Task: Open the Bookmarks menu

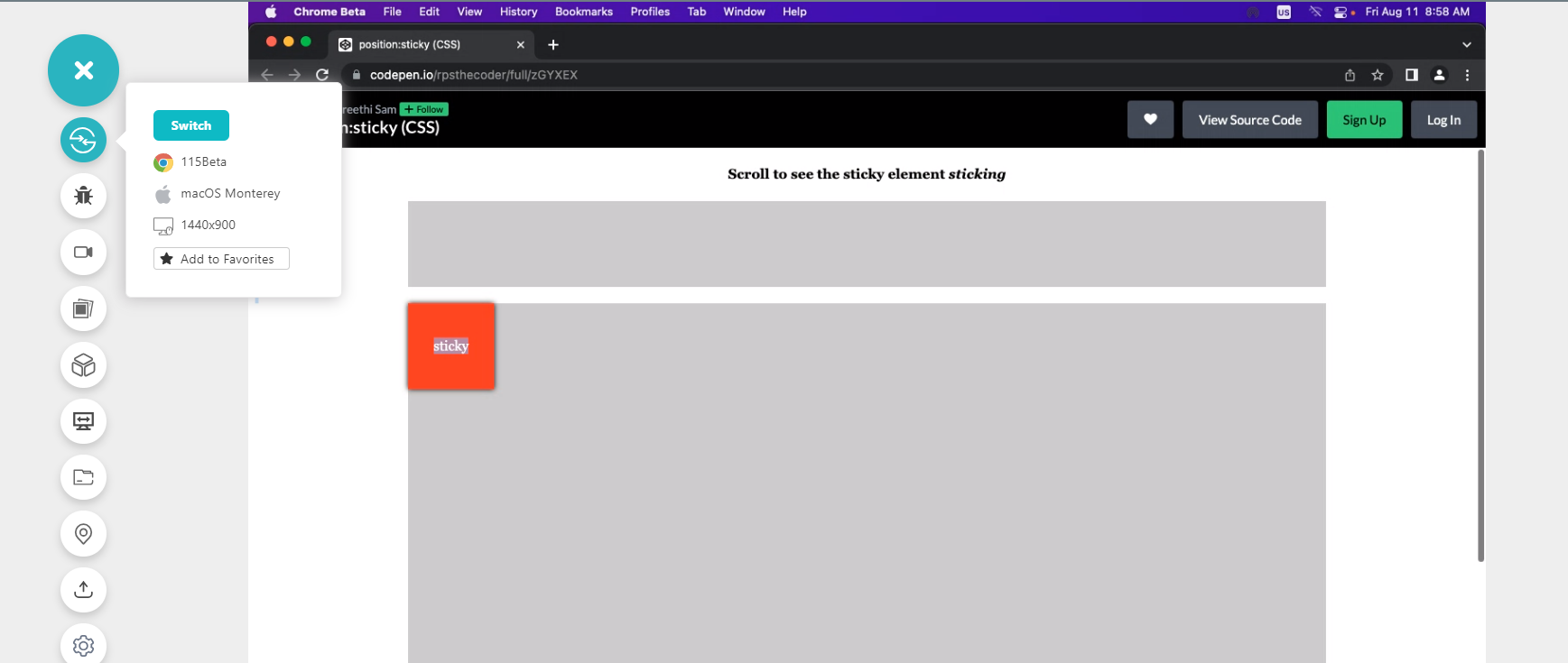Action: pos(583,12)
